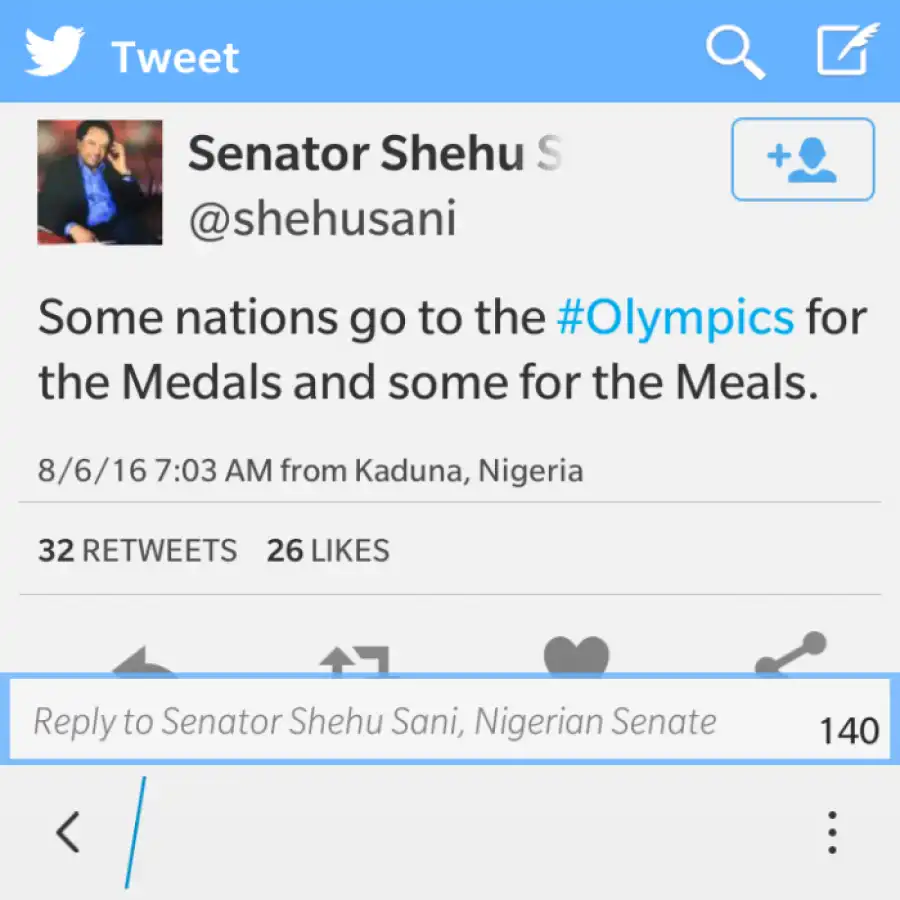Click the Senator Shehu display name
Viewport: 900px width, 900px height.
coord(375,154)
